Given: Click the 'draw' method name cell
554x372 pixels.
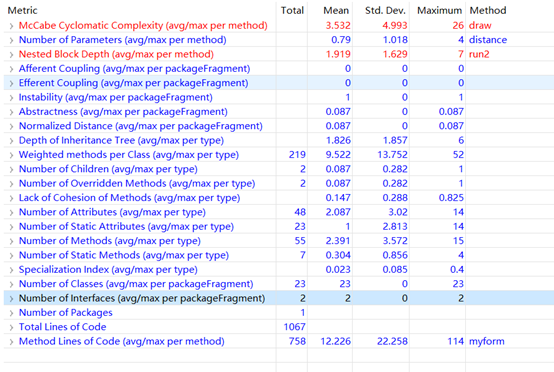Looking at the screenshot, I should [480, 25].
